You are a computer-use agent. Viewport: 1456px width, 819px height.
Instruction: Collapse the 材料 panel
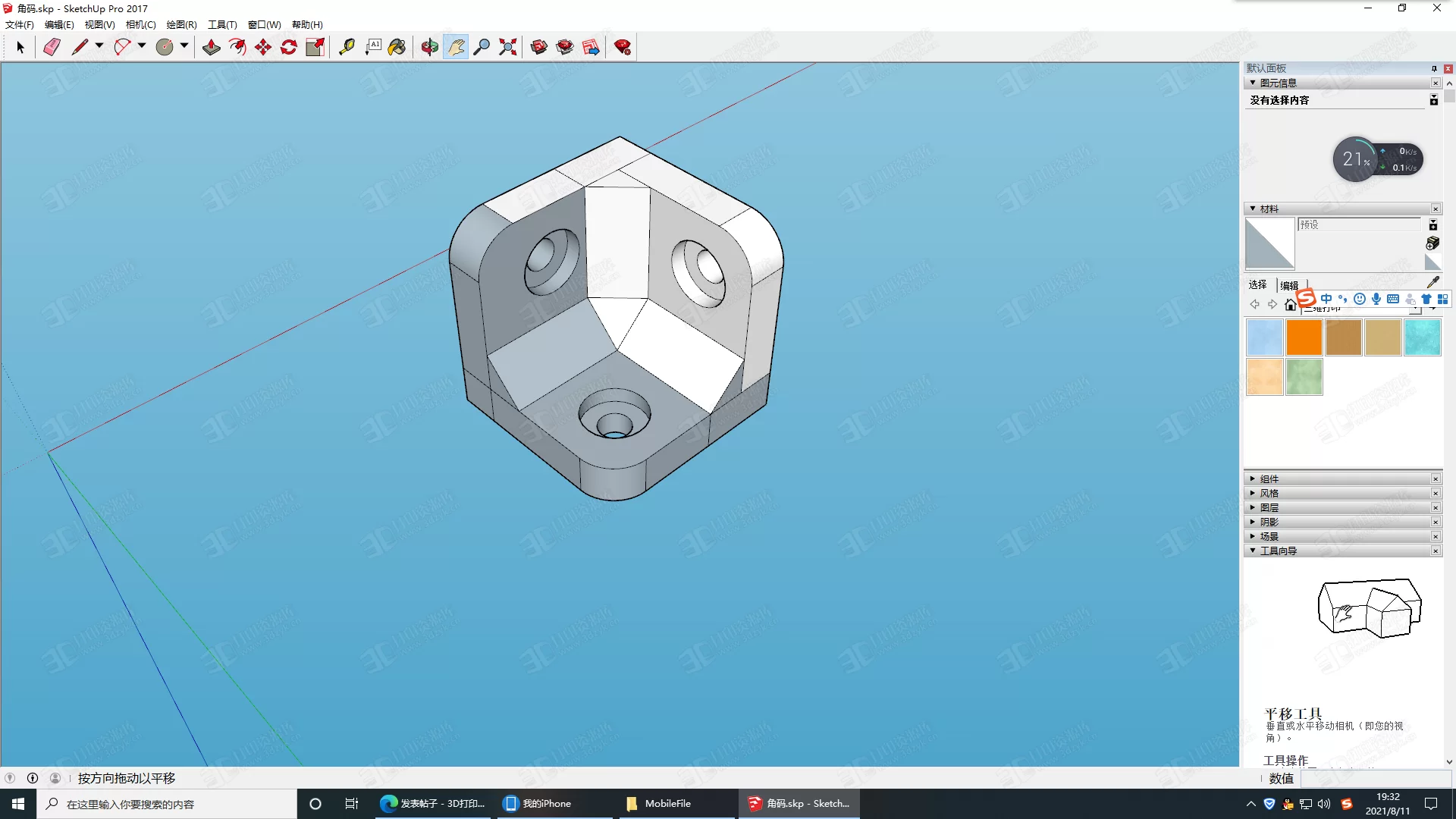(1253, 209)
